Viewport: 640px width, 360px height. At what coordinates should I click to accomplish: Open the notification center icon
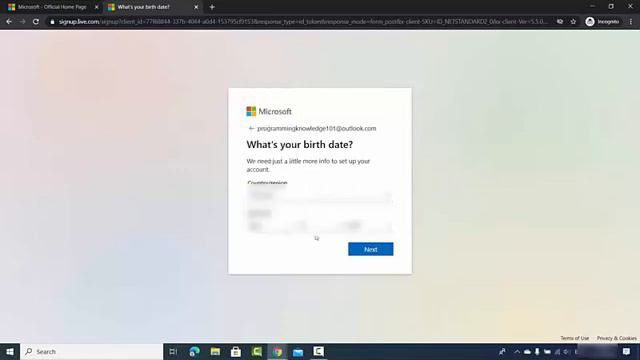pyautogui.click(x=627, y=351)
